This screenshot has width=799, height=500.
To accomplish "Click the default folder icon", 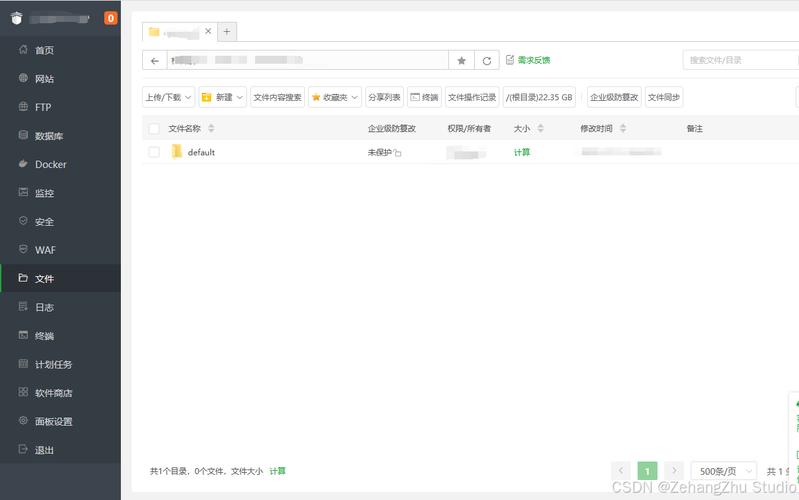I will [176, 151].
